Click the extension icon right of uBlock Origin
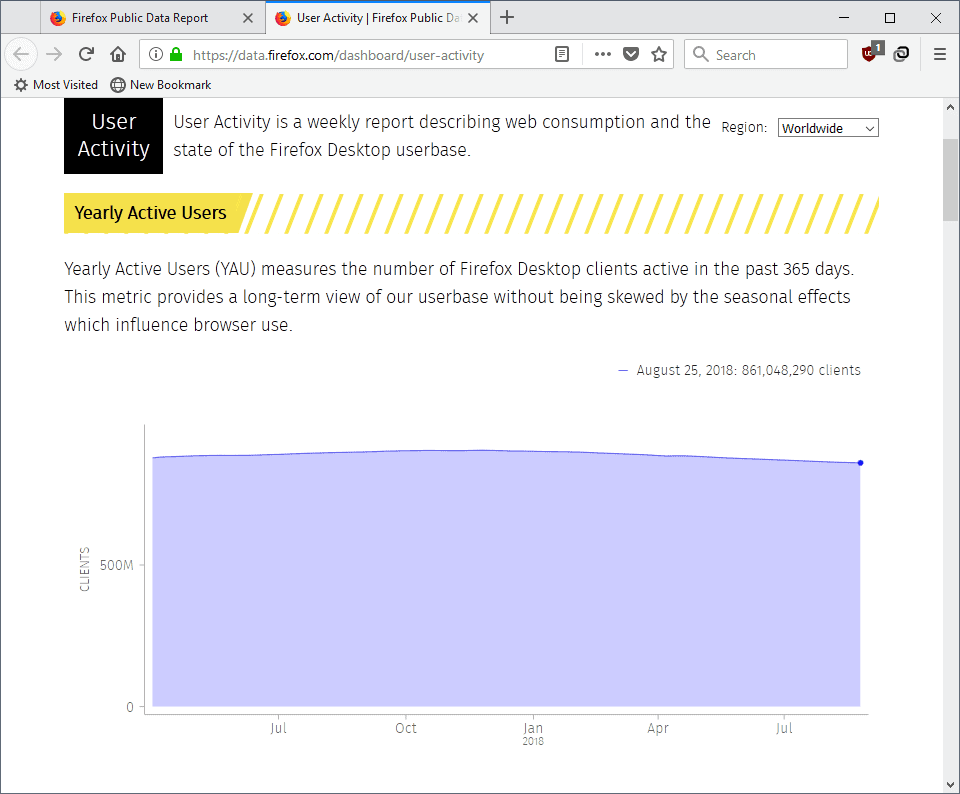 tap(902, 55)
